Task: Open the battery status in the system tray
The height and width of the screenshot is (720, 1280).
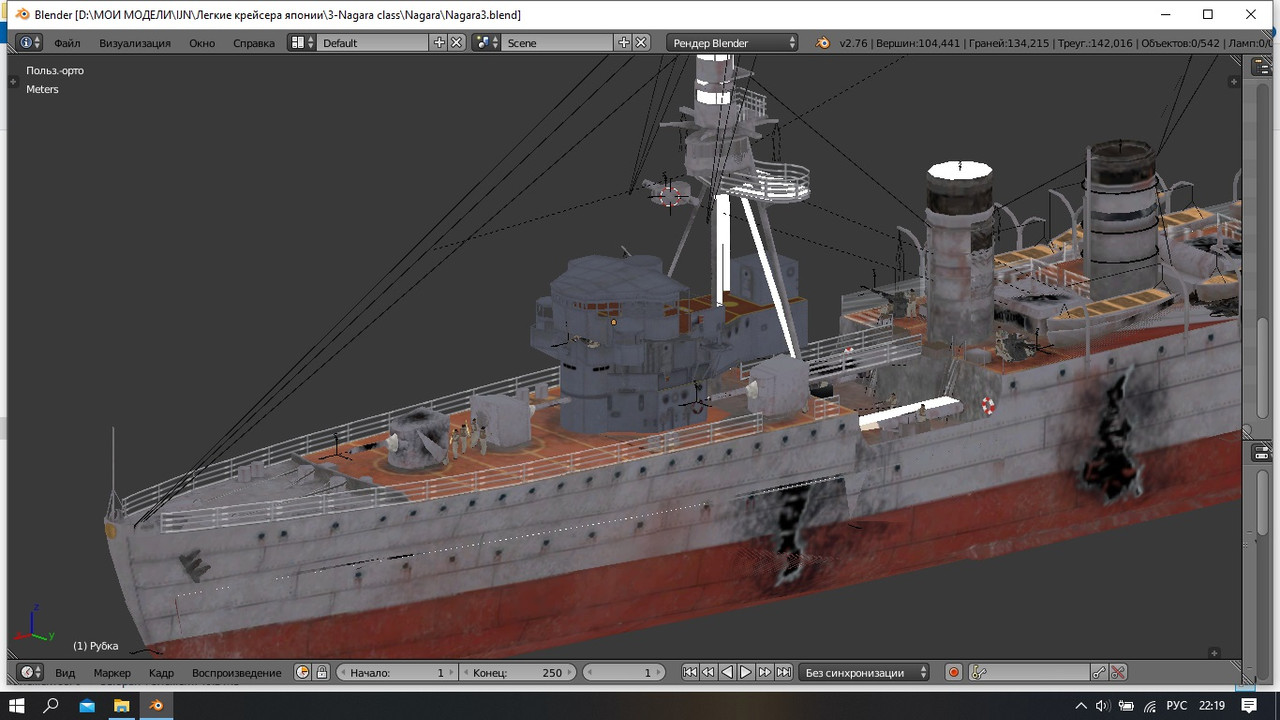Action: point(1126,706)
